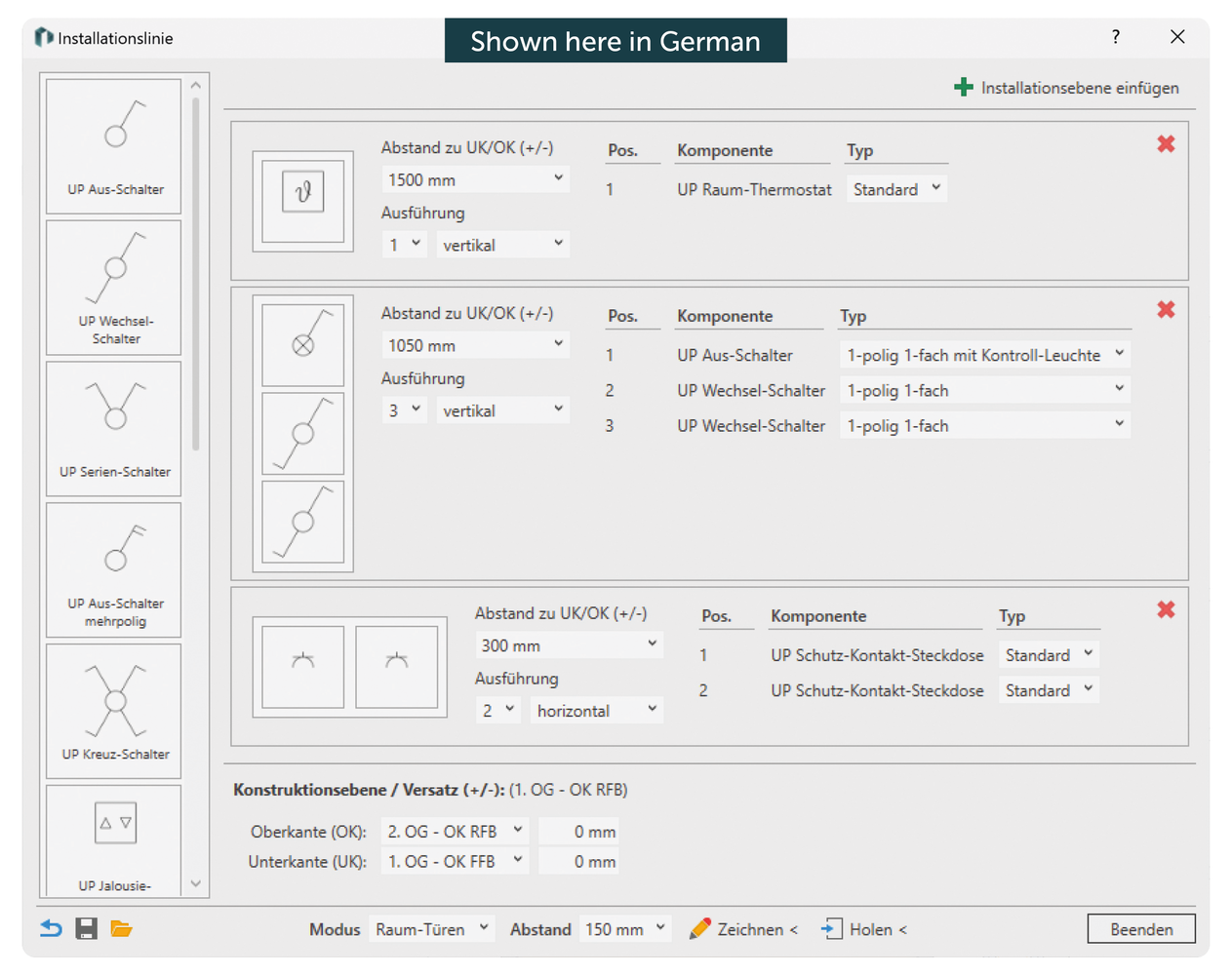The image size is (1232, 975).
Task: Click the undo arrow icon
Action: point(51,929)
